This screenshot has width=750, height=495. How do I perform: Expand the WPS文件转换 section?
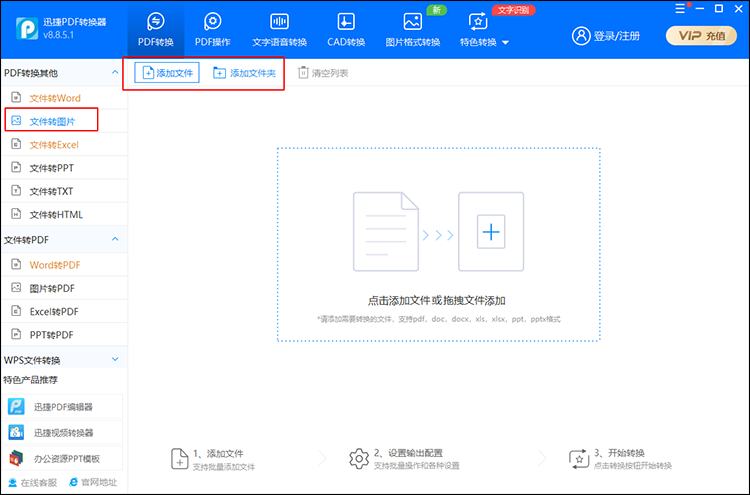point(115,360)
